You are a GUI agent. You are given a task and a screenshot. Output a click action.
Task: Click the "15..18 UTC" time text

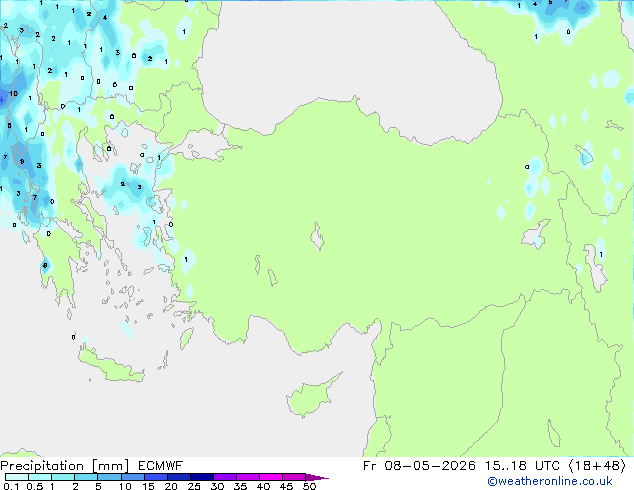[523, 466]
